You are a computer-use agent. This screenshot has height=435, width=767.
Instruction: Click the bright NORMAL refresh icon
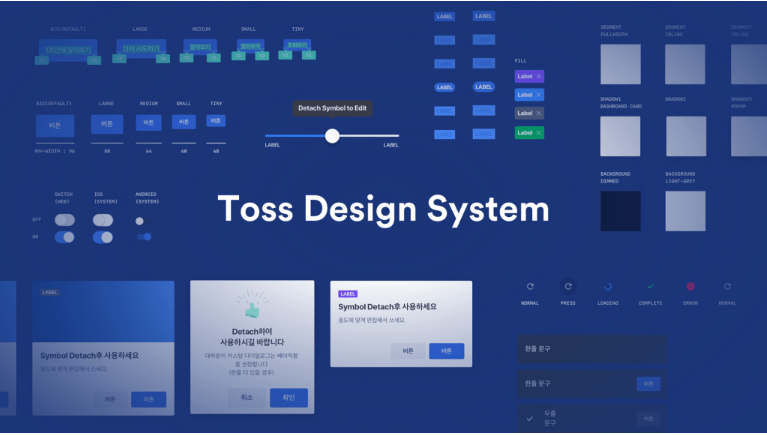[530, 287]
